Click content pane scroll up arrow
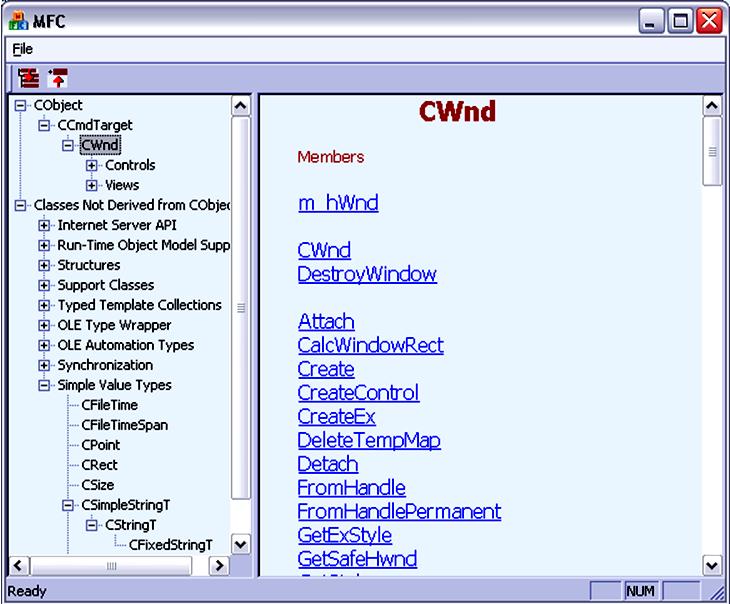Viewport: 730px width, 604px height. 712,106
